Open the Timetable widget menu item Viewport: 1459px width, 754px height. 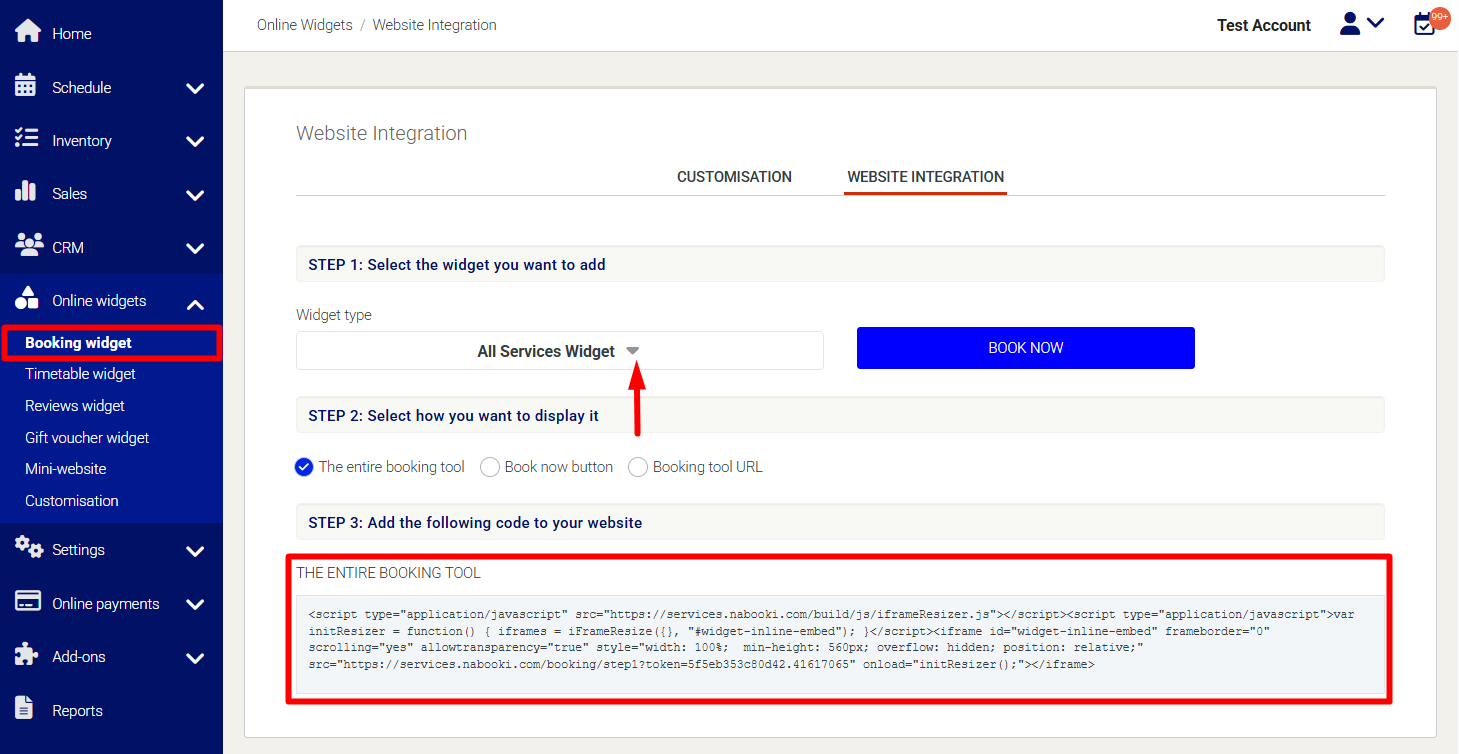80,374
